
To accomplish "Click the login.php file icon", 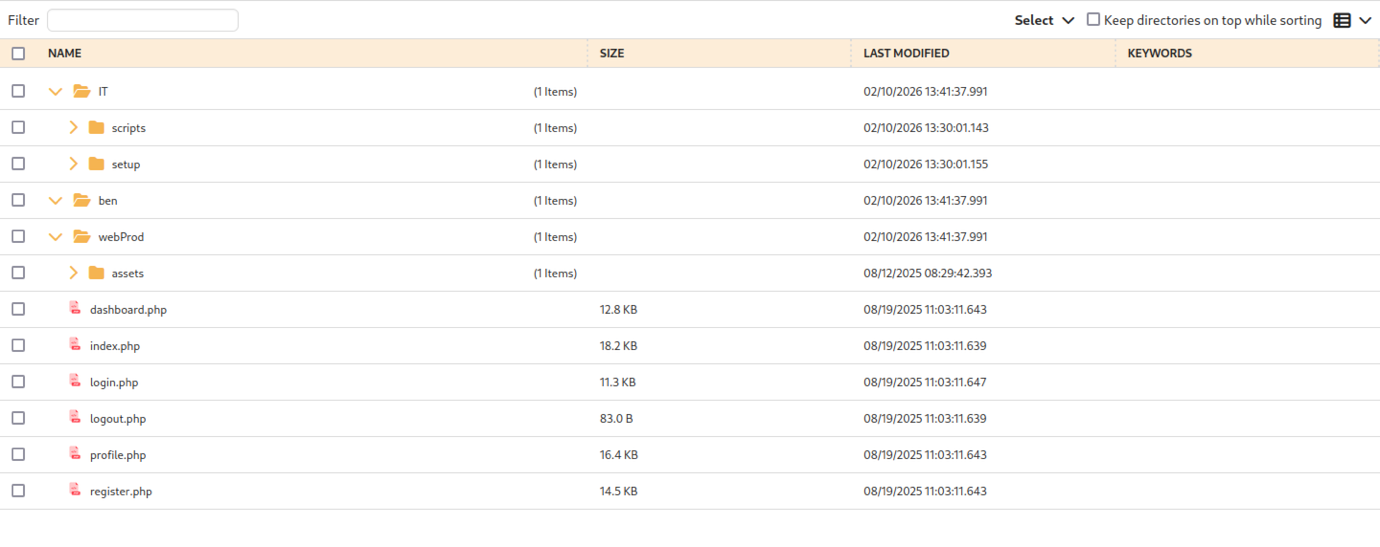I will (75, 382).
